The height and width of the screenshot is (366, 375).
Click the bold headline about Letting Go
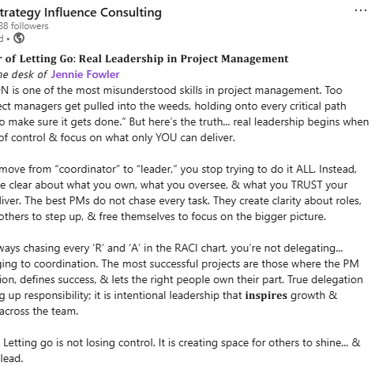pyautogui.click(x=144, y=59)
